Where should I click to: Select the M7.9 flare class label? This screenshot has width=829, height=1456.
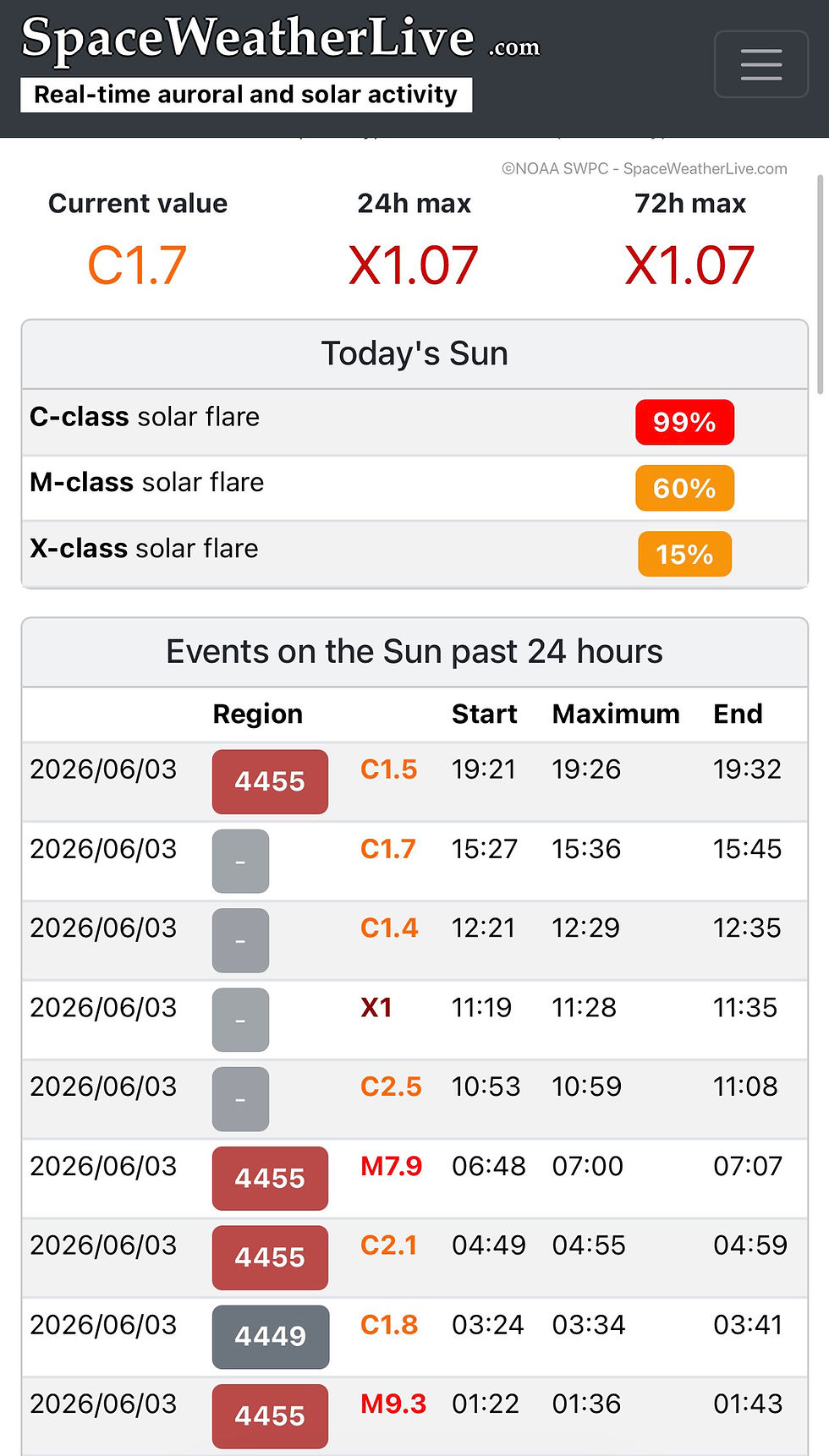click(x=391, y=1166)
